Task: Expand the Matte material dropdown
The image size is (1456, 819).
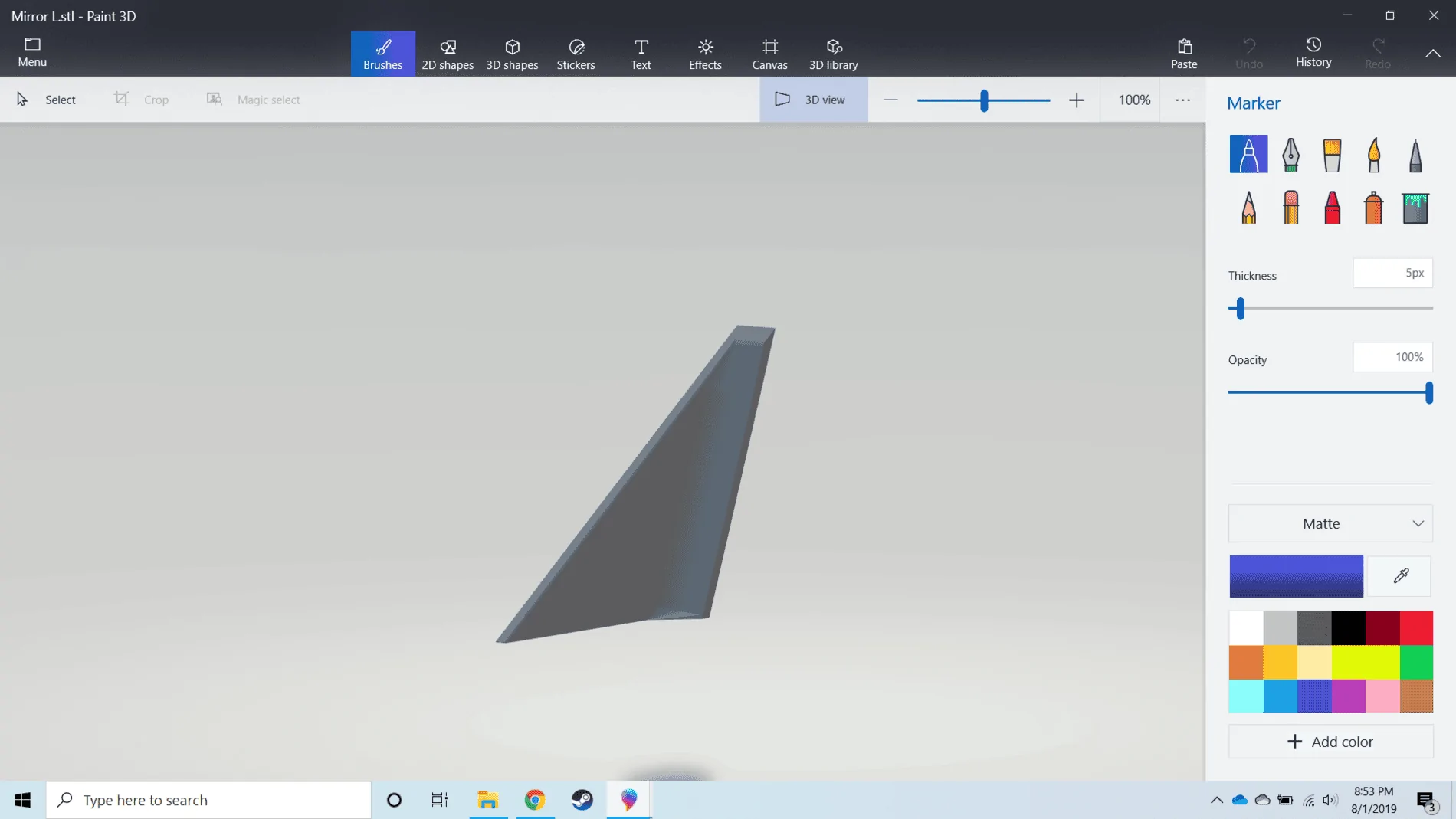Action: click(1330, 523)
